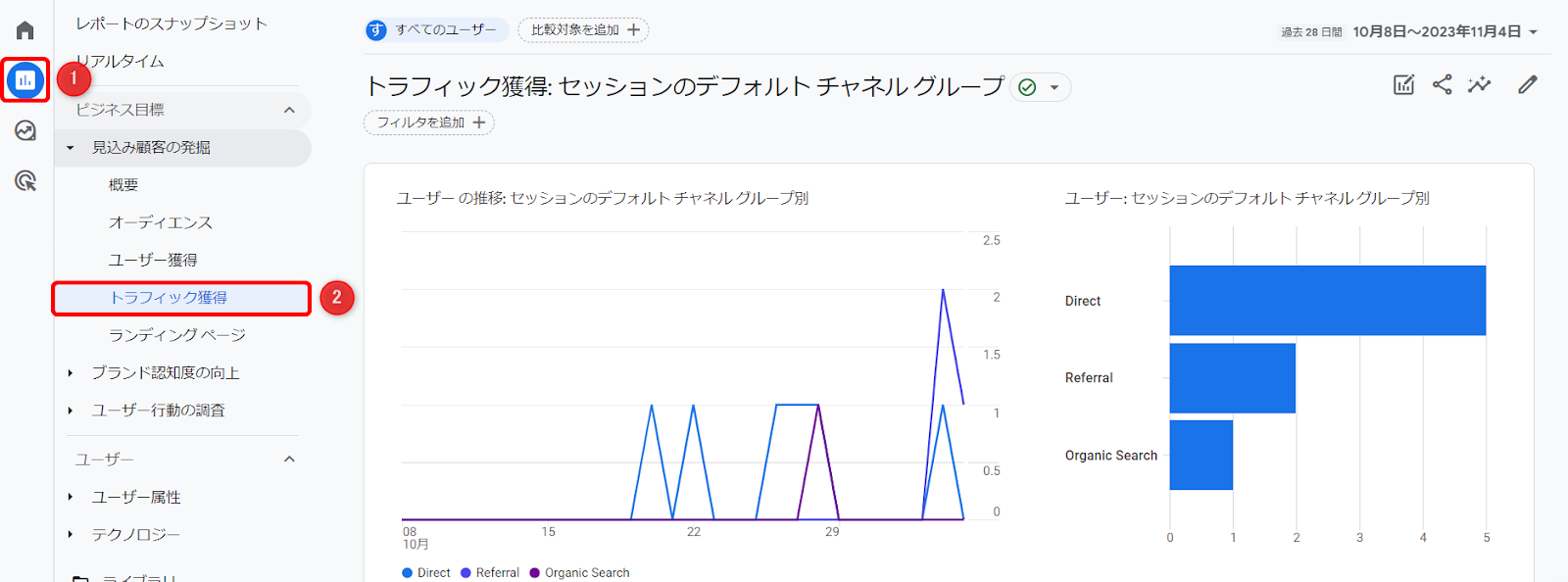This screenshot has height=582, width=1568.
Task: Open the Advertising icon in sidebar
Action: click(25, 180)
